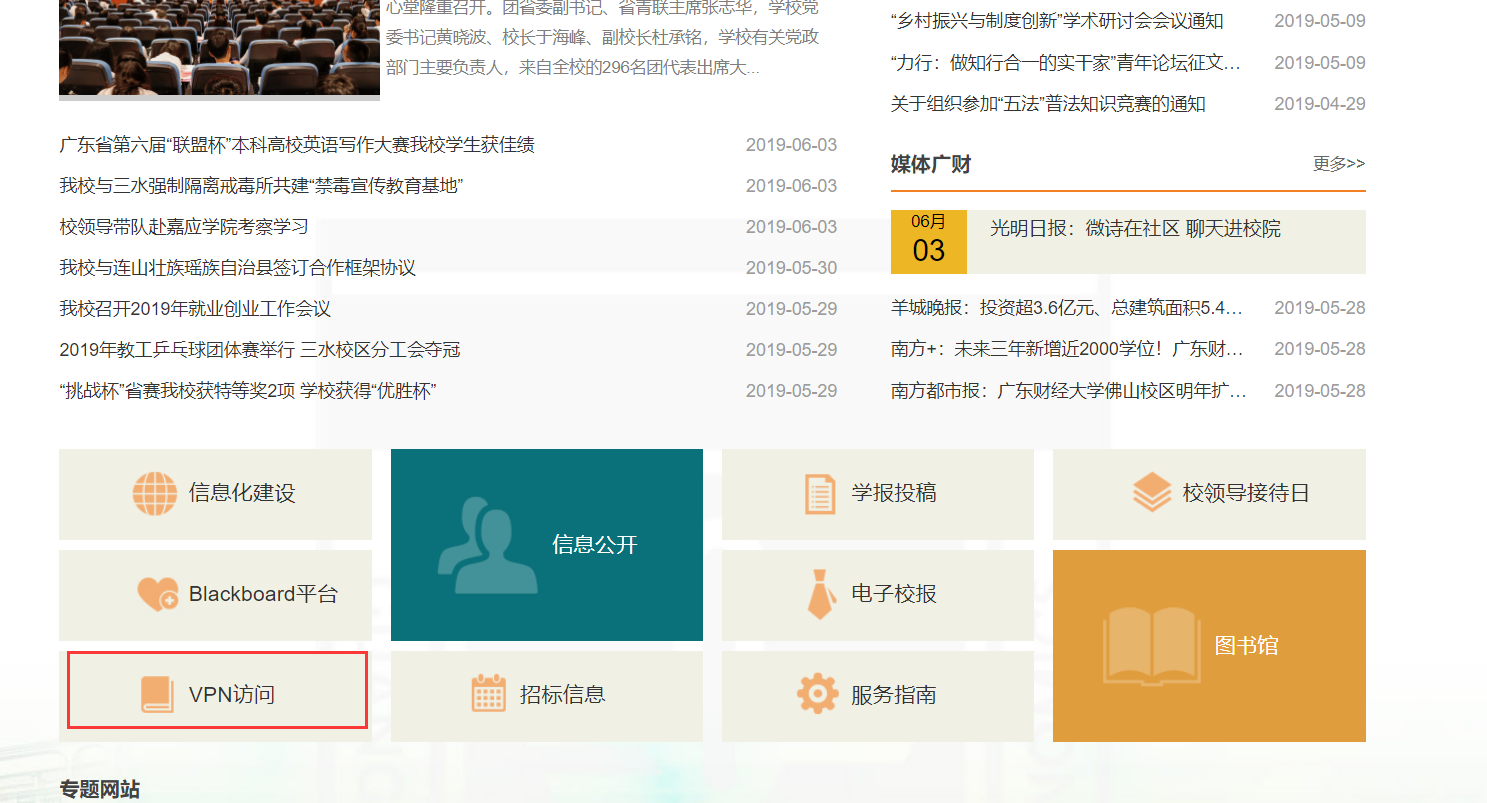The image size is (1487, 803).
Task: Expand 更多>> in 媒体广财 section
Action: click(1338, 164)
